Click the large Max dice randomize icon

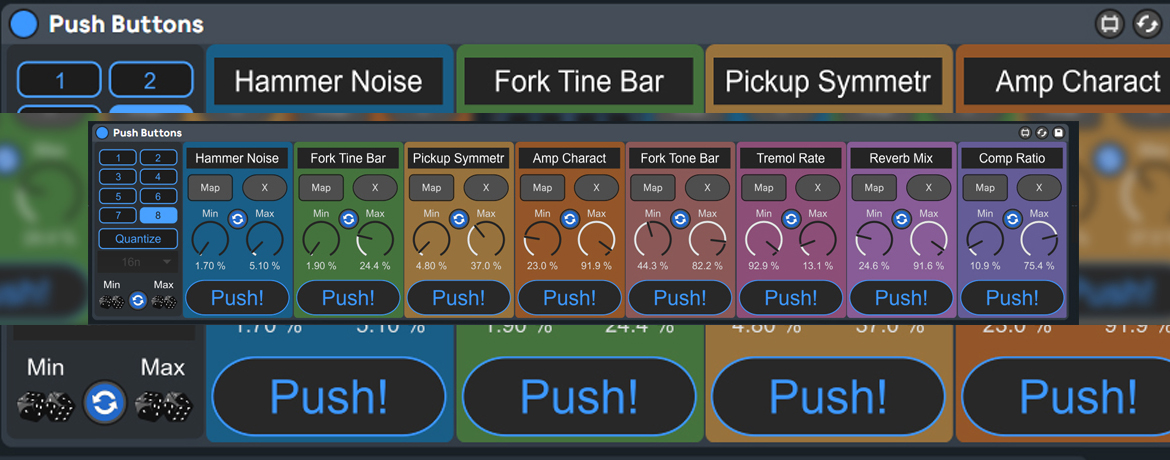(x=164, y=403)
